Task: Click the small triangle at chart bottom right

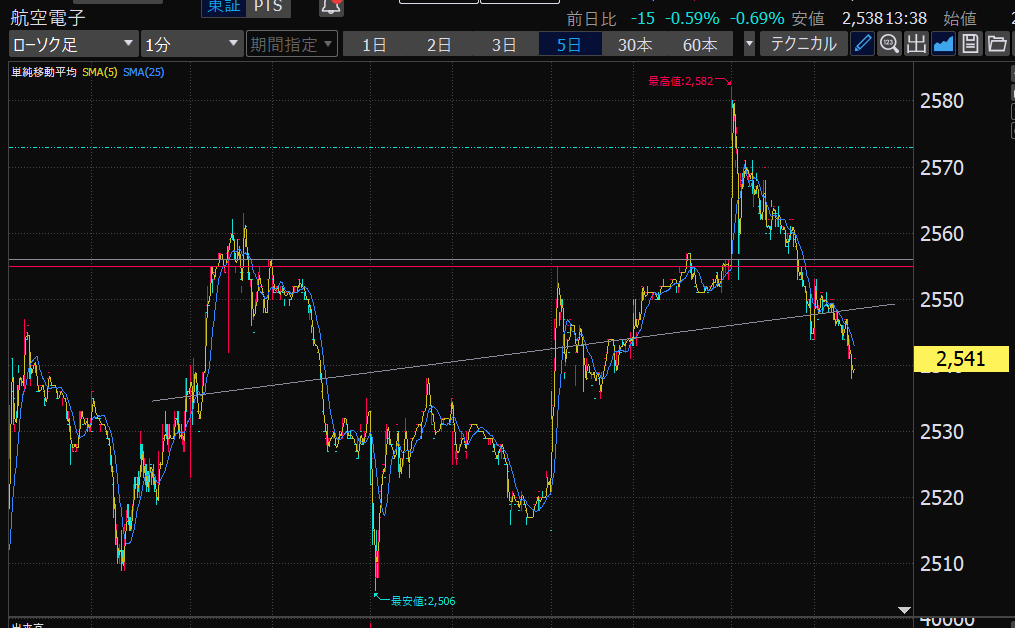Action: 905,609
